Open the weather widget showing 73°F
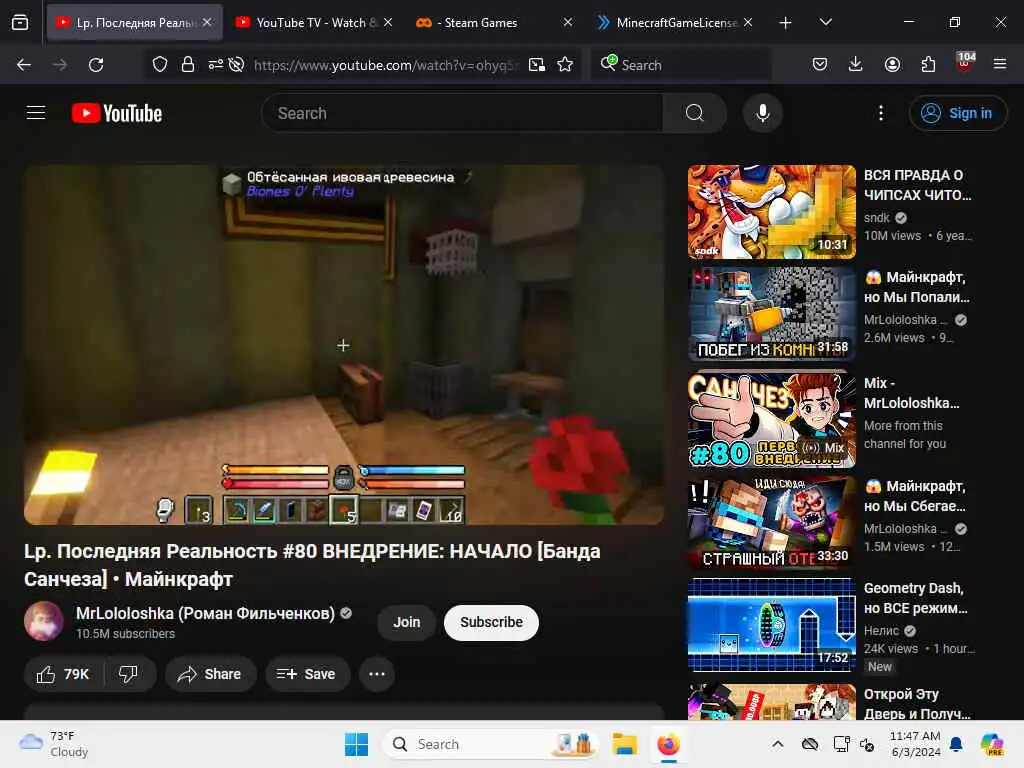Image resolution: width=1024 pixels, height=768 pixels. pos(54,744)
